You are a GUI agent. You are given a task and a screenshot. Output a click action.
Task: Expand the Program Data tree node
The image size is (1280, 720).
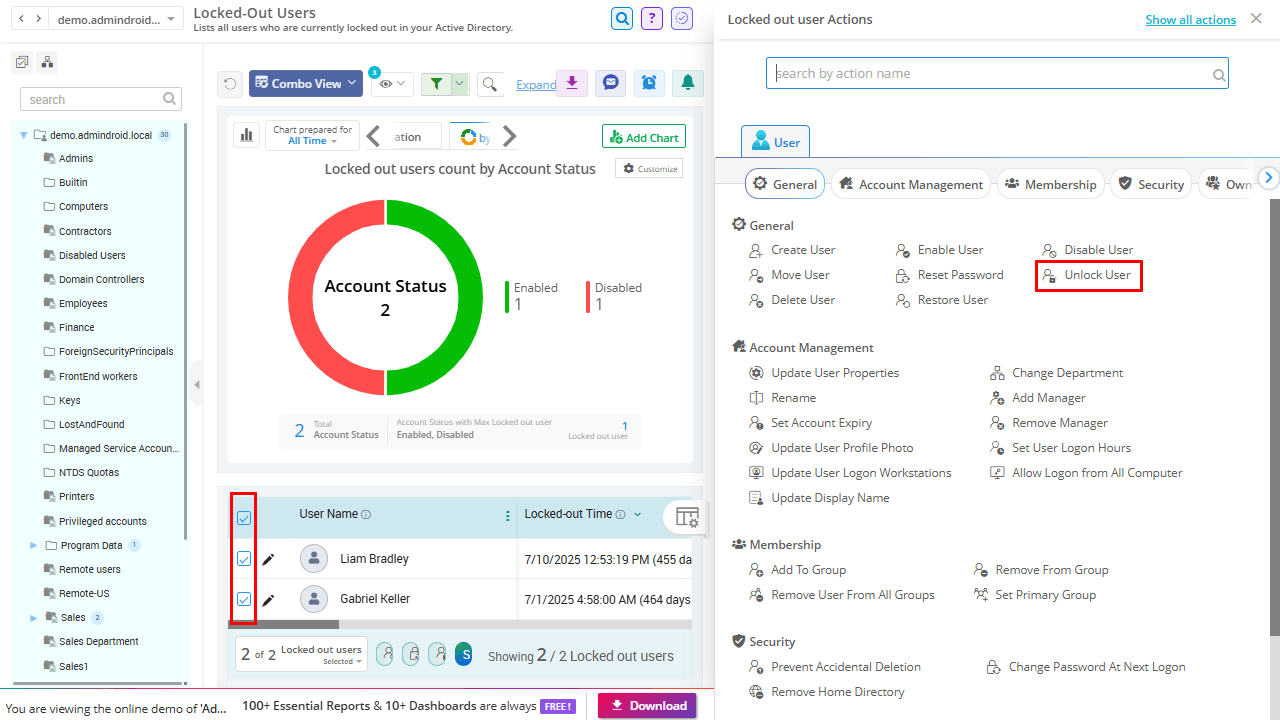(x=34, y=545)
